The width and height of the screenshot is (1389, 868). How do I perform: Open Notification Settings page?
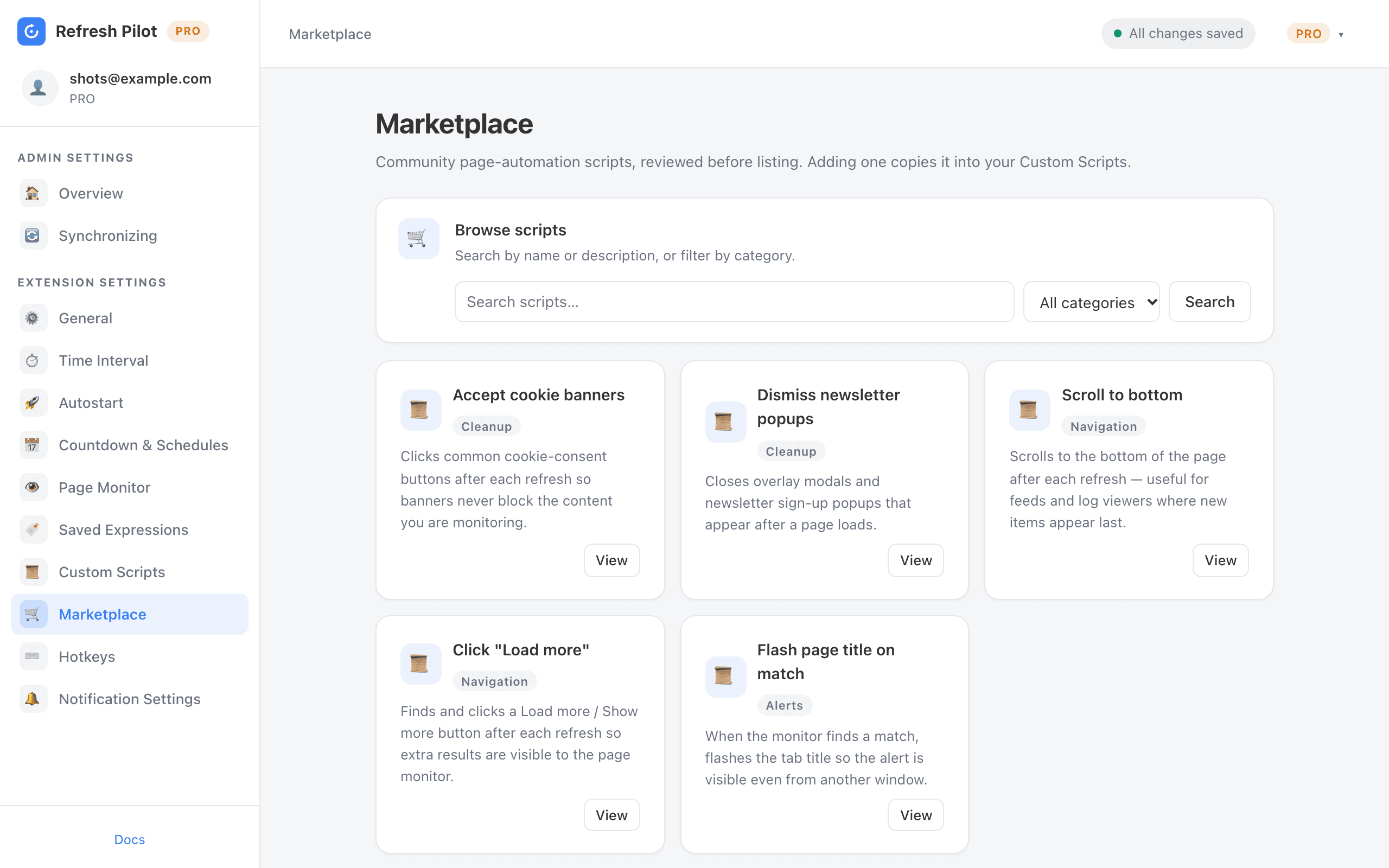coord(130,699)
